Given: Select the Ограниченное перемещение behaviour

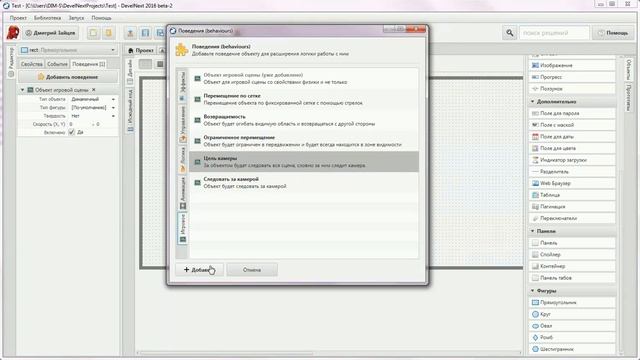Looking at the screenshot, I should [x=304, y=141].
